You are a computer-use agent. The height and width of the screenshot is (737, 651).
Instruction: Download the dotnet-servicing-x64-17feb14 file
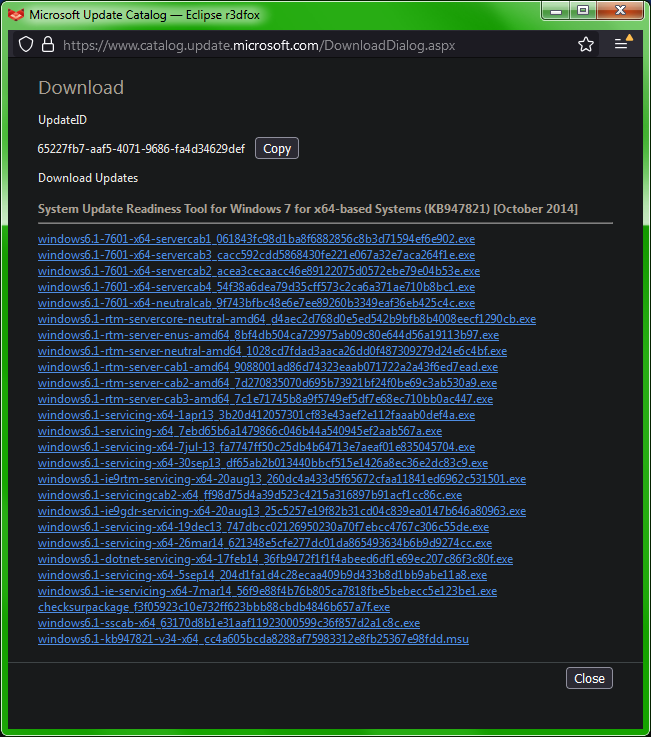pyautogui.click(x=275, y=559)
